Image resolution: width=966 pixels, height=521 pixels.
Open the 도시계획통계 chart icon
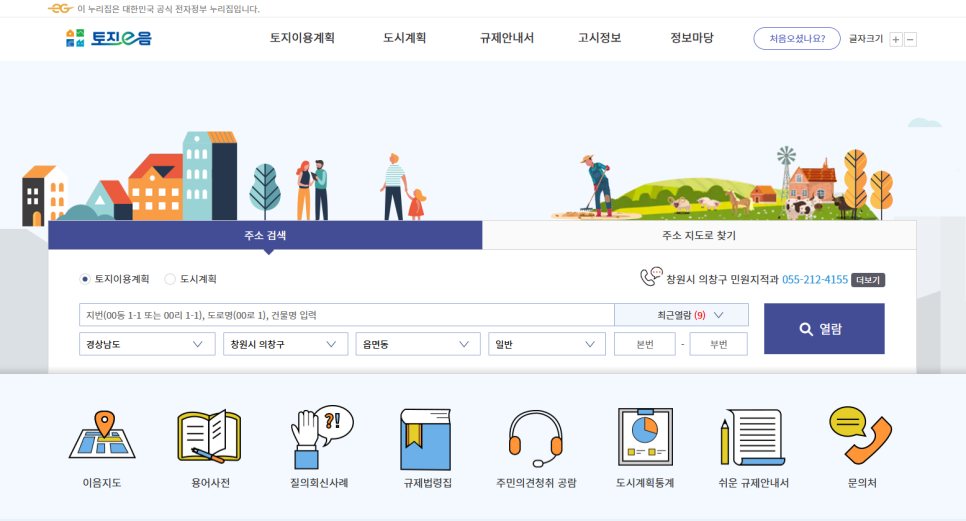click(645, 437)
